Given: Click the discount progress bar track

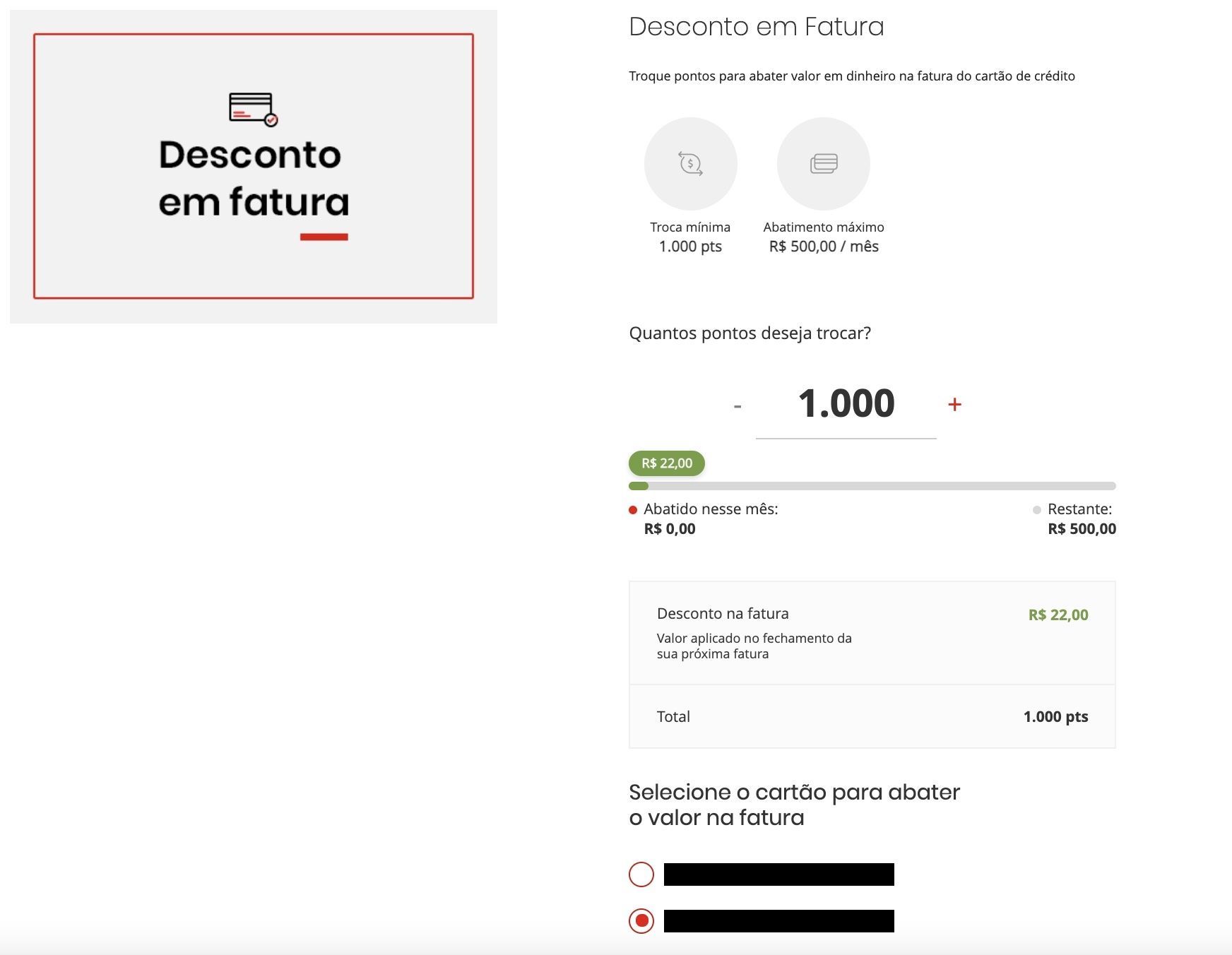Looking at the screenshot, I should click(872, 486).
